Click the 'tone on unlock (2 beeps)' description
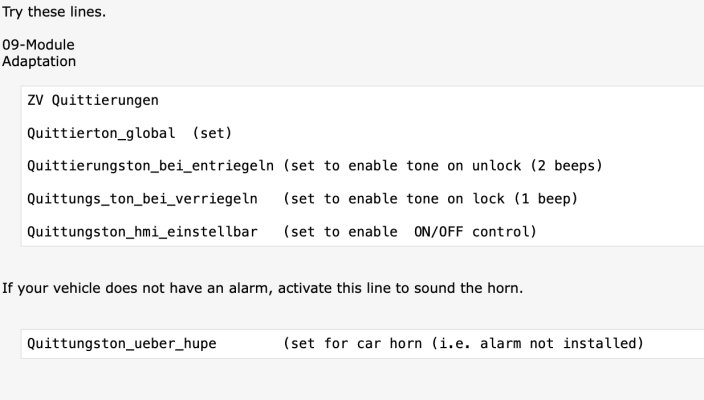Image resolution: width=704 pixels, height=400 pixels. coord(504,166)
